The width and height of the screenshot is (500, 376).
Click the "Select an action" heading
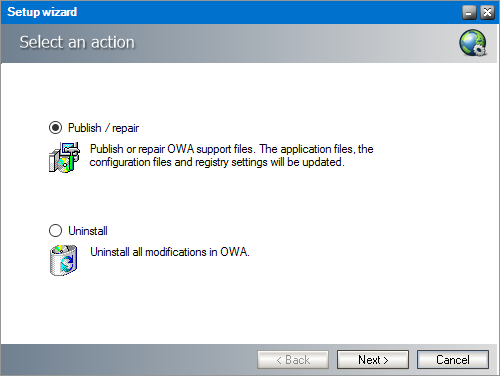click(x=77, y=42)
